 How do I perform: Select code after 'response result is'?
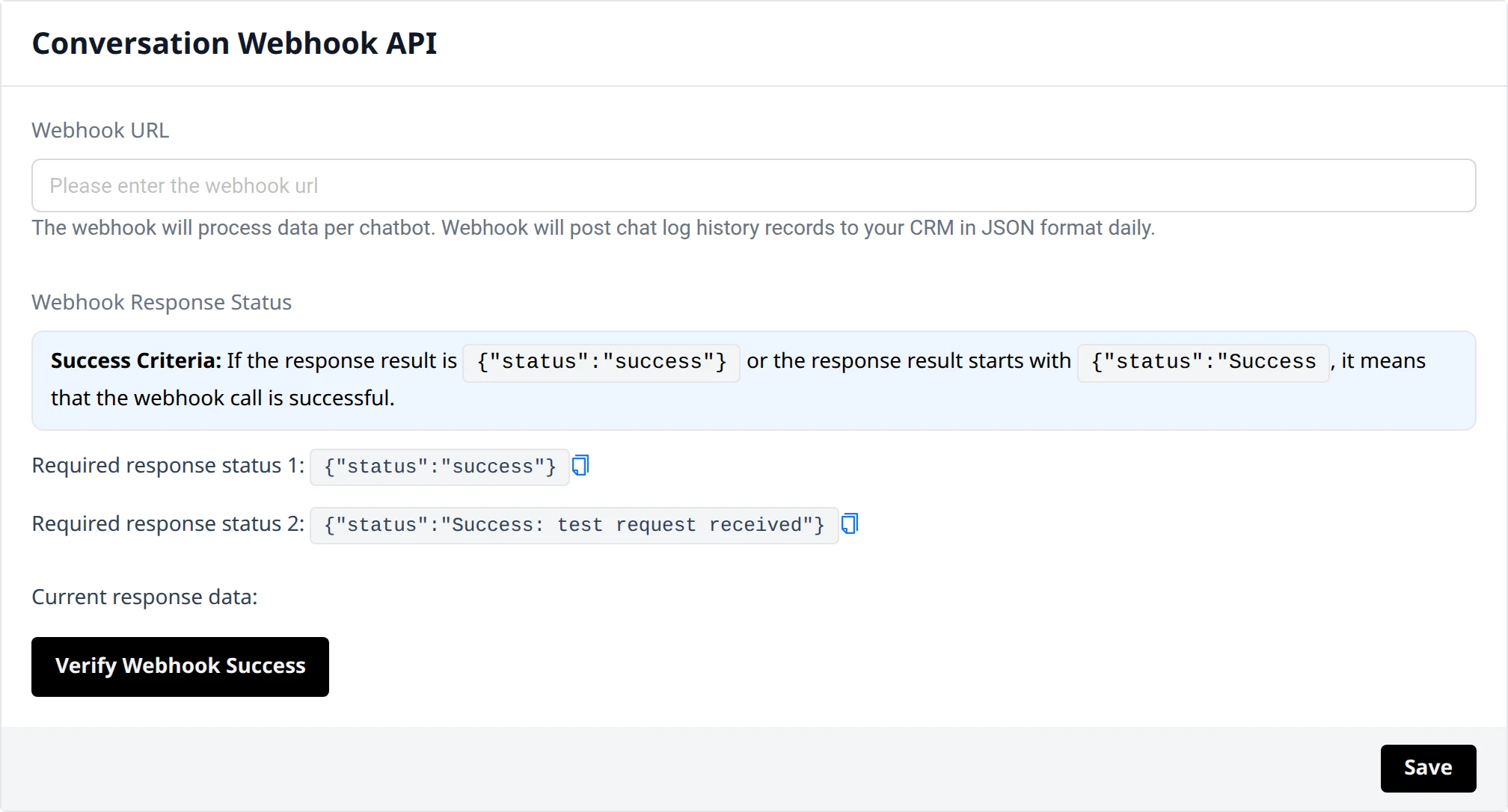(601, 362)
